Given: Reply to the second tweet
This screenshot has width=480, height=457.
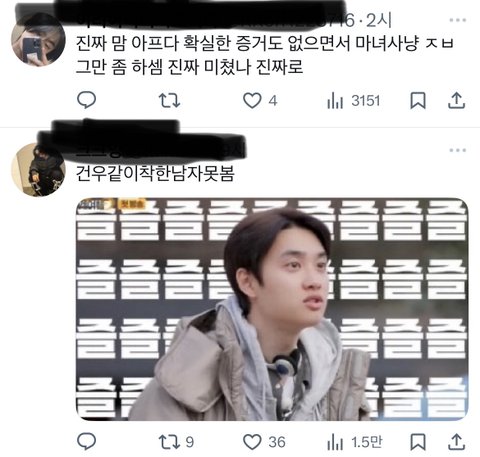Looking at the screenshot, I should pos(87,442).
